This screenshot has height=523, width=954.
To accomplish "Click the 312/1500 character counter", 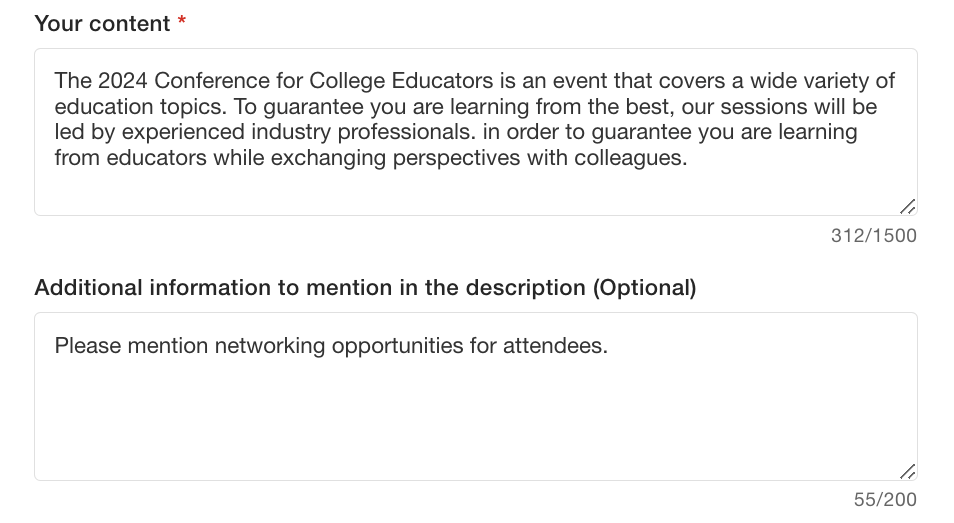I will [873, 236].
